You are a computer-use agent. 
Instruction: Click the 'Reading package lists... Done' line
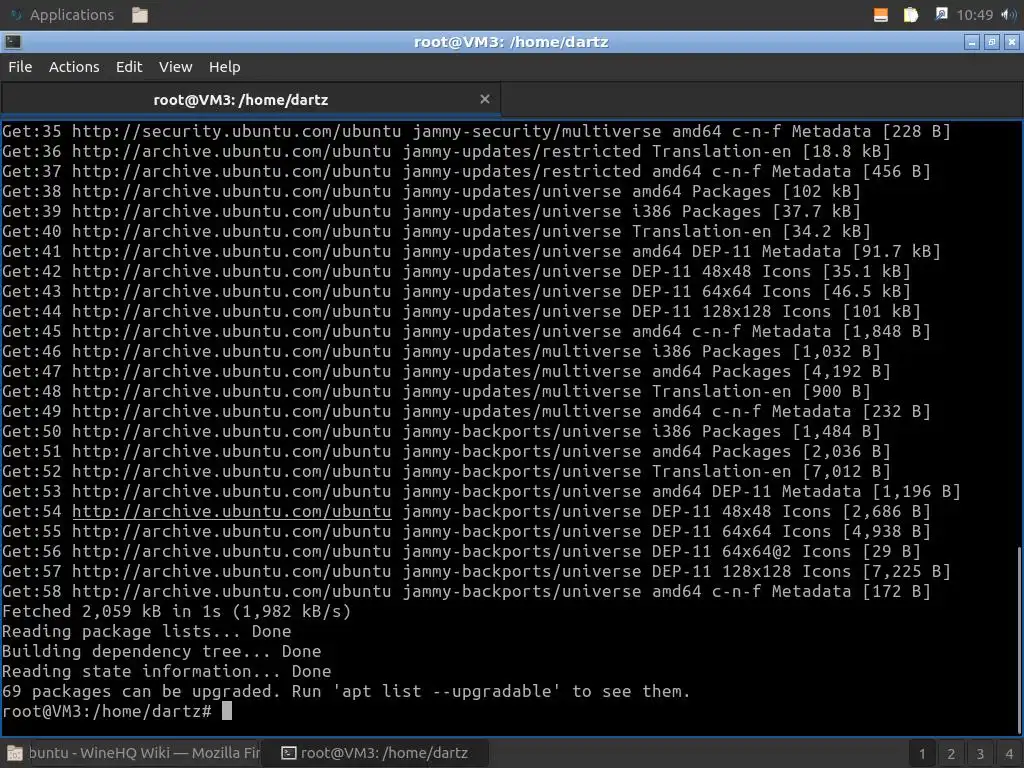click(x=147, y=632)
